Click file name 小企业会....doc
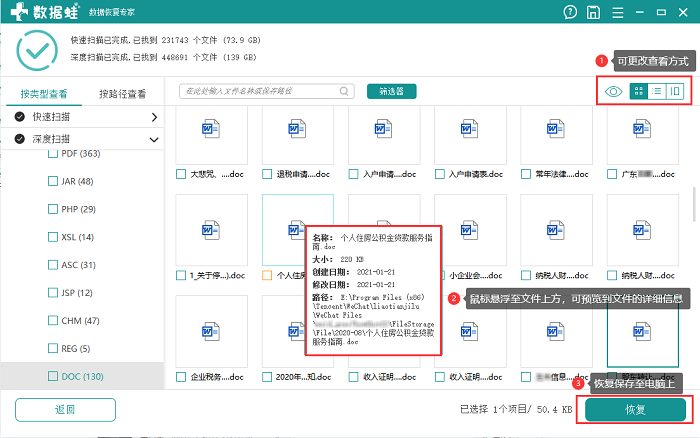 tap(475, 275)
